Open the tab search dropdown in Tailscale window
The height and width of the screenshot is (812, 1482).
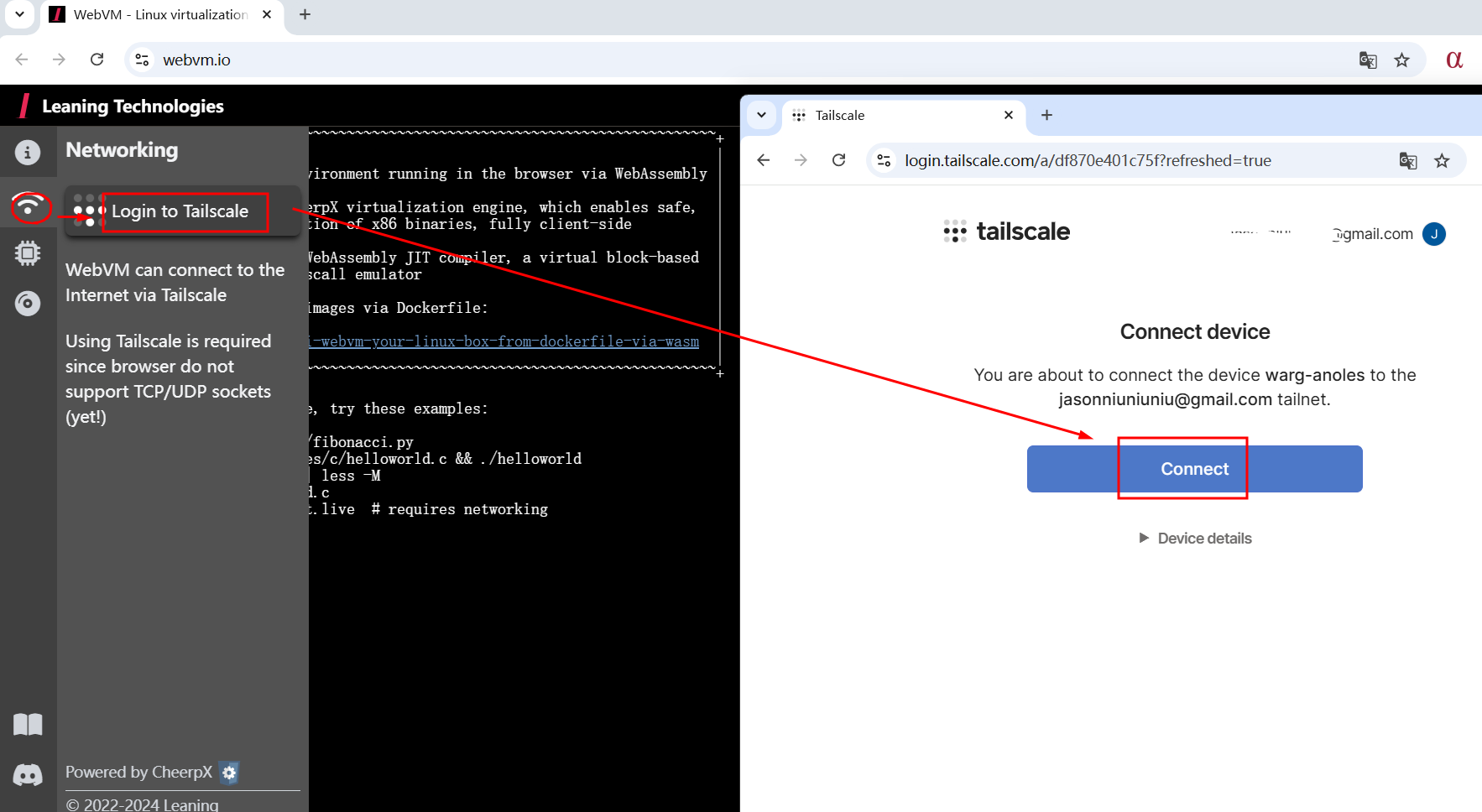(761, 115)
